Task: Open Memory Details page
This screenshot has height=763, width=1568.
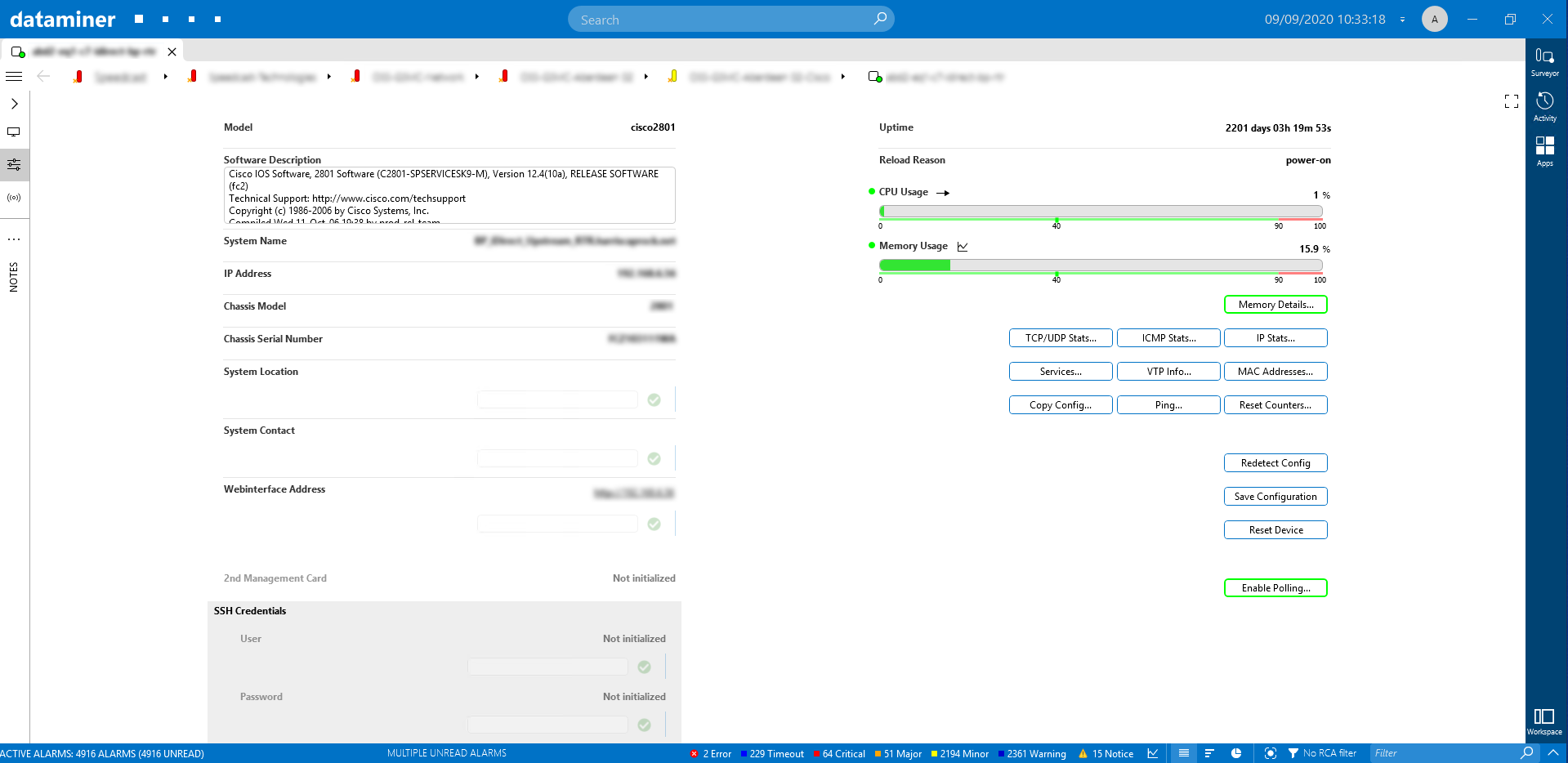Action: click(x=1275, y=305)
